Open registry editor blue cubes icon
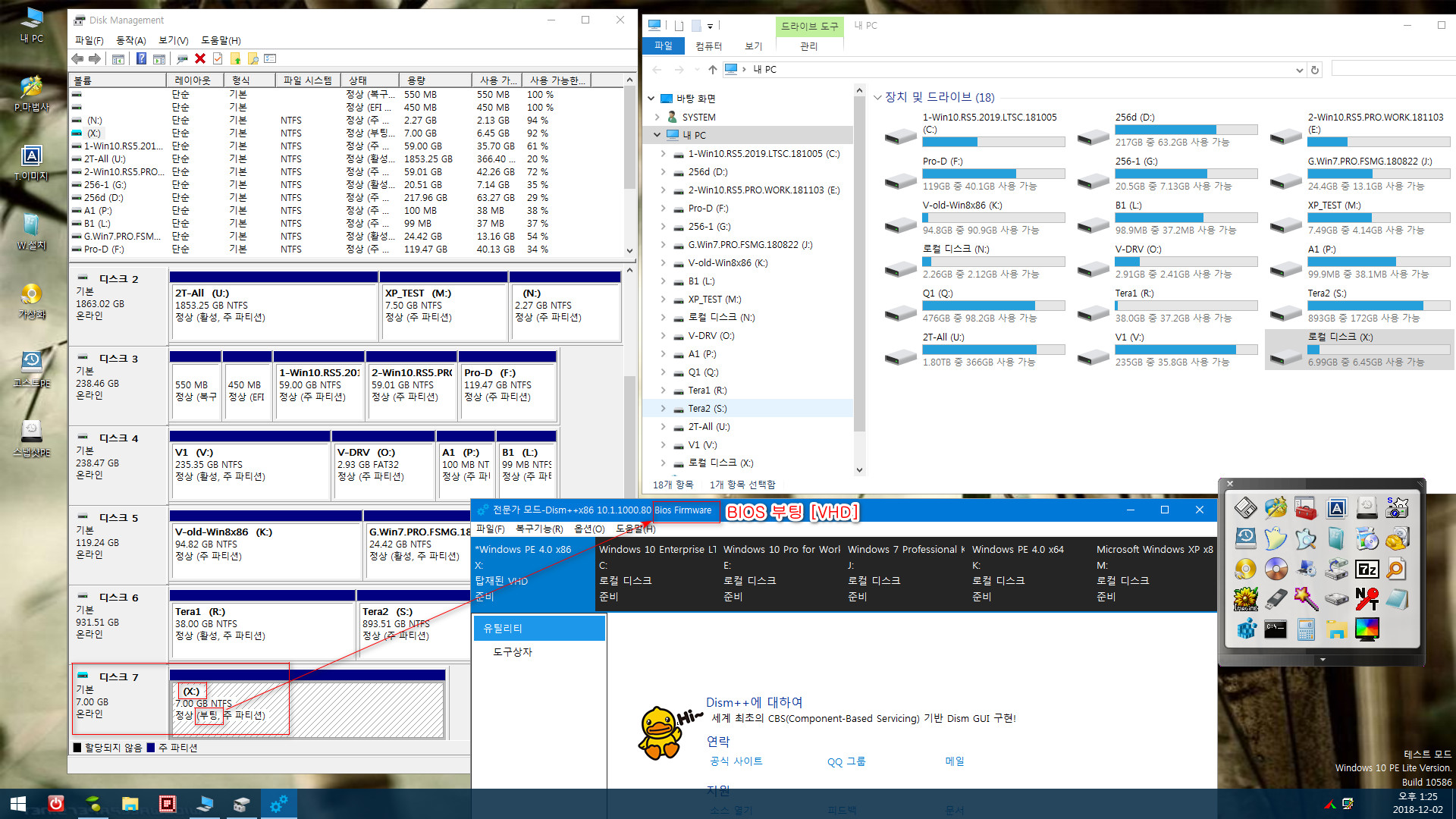The height and width of the screenshot is (819, 1456). click(x=1245, y=629)
